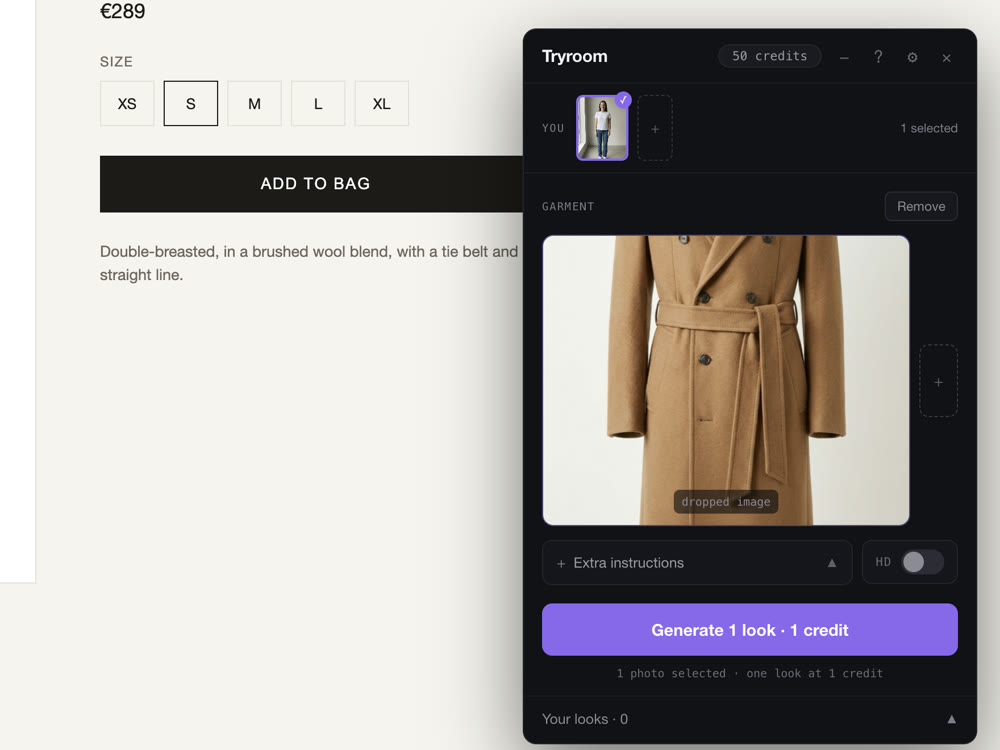Viewport: 1000px width, 750px height.
Task: Click the YOU row label
Action: pyautogui.click(x=553, y=128)
